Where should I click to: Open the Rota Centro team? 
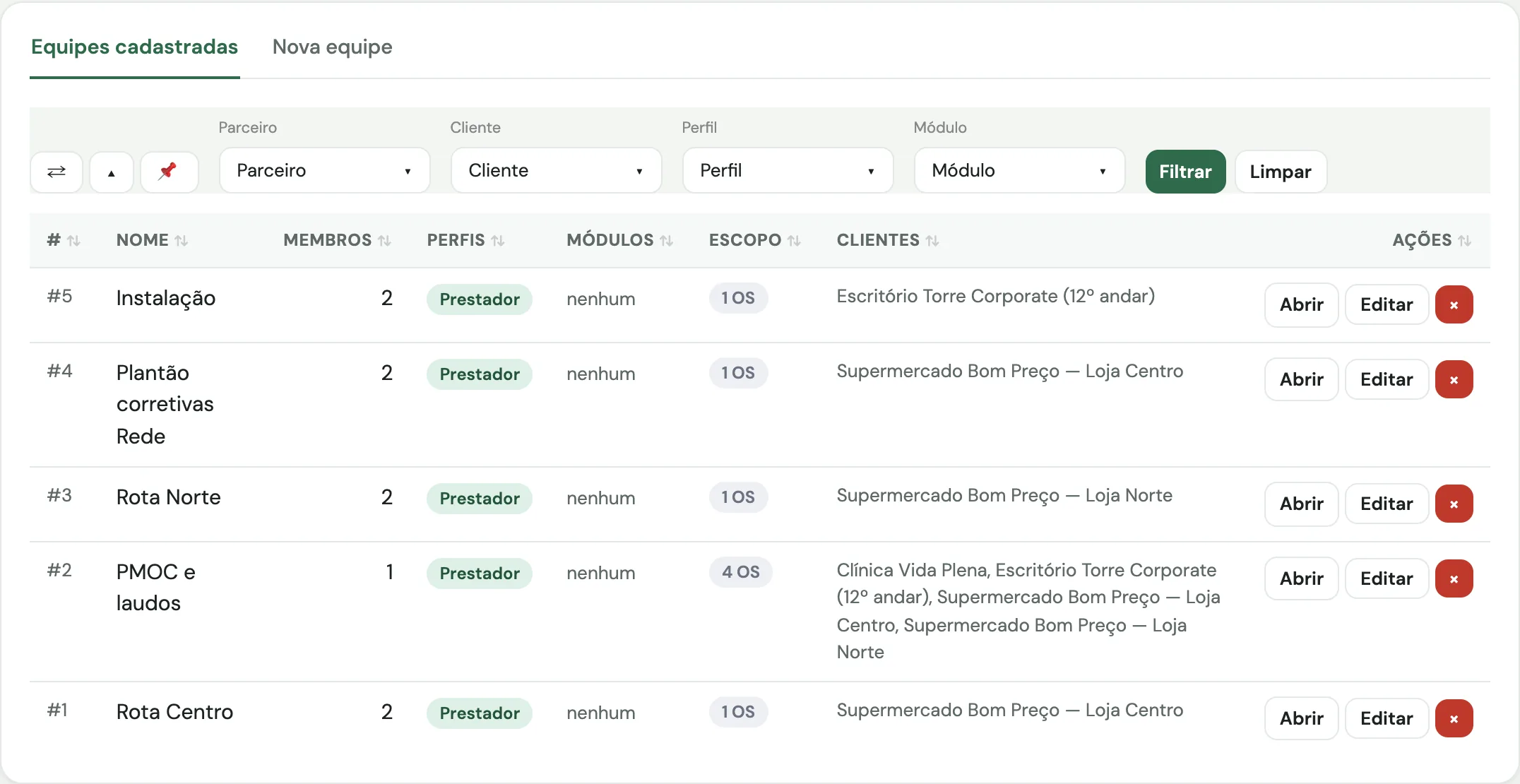tap(1302, 718)
